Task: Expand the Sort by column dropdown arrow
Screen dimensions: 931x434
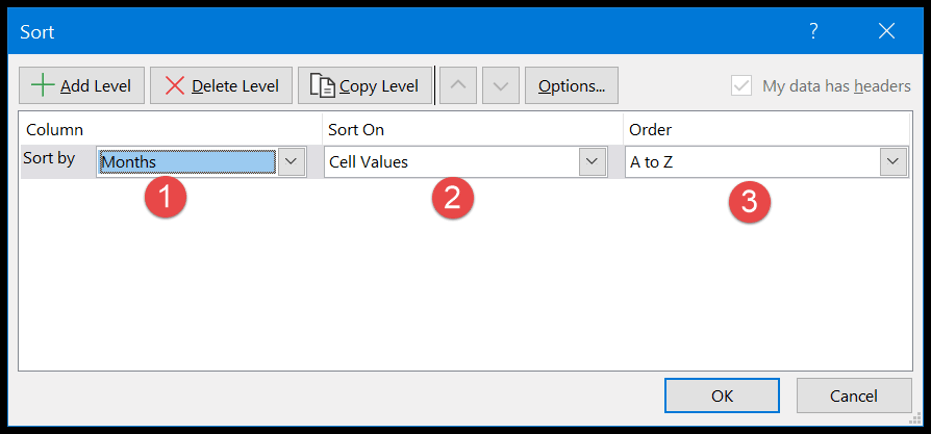Action: pos(291,162)
